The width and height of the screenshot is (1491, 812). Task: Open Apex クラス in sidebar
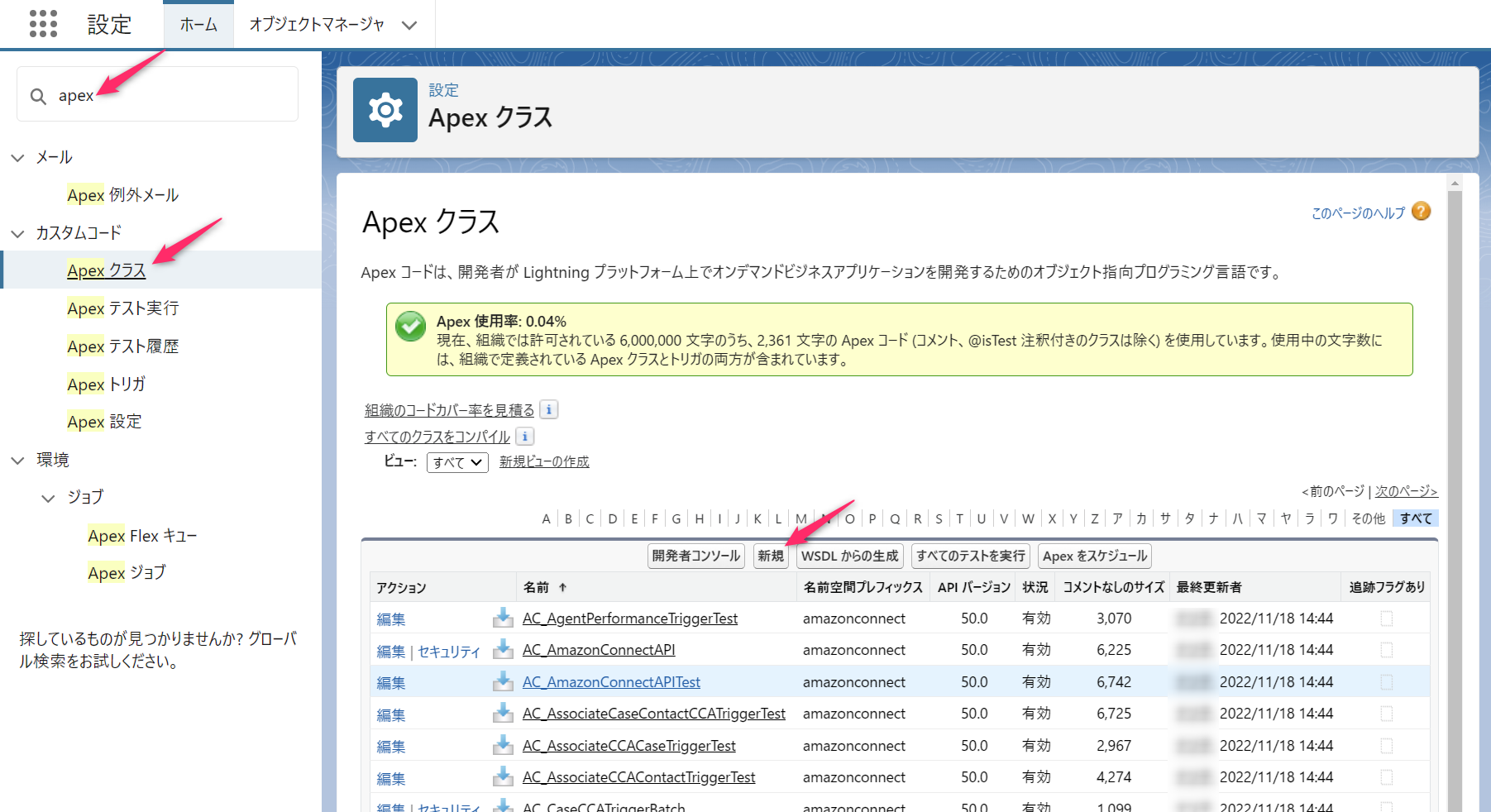107,270
